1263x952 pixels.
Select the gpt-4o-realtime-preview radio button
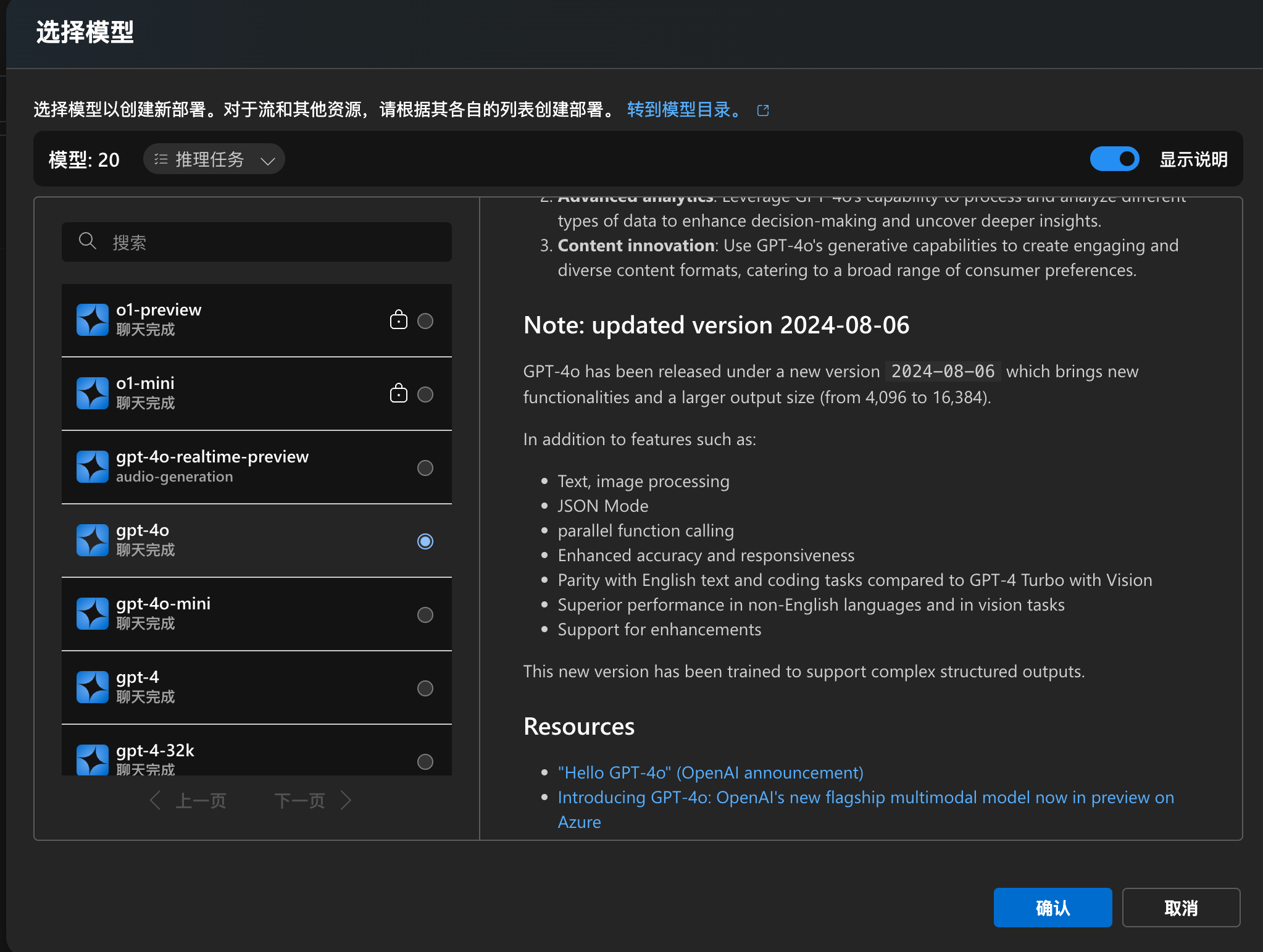click(x=425, y=468)
